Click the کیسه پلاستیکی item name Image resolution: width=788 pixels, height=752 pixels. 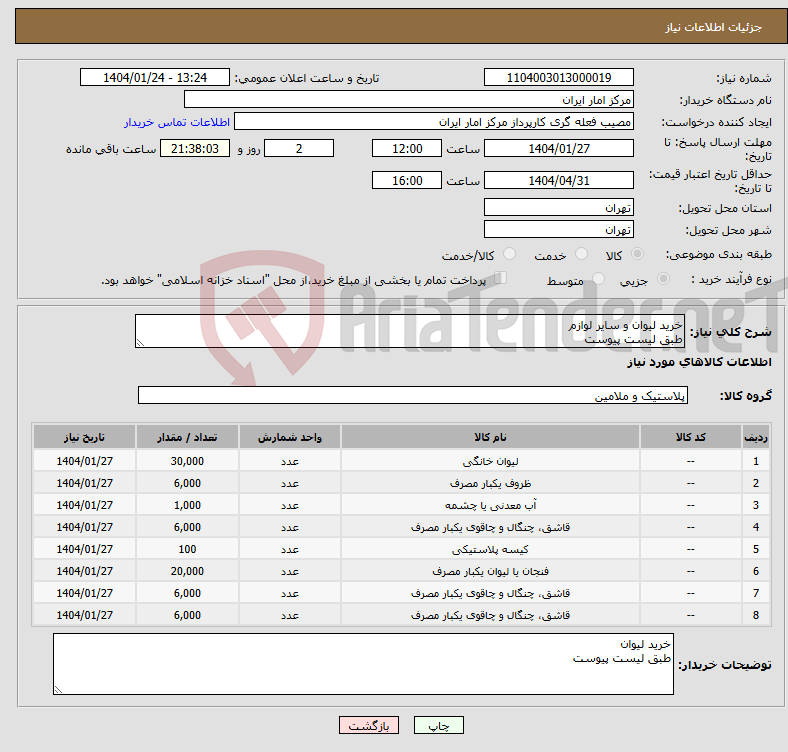coord(490,549)
